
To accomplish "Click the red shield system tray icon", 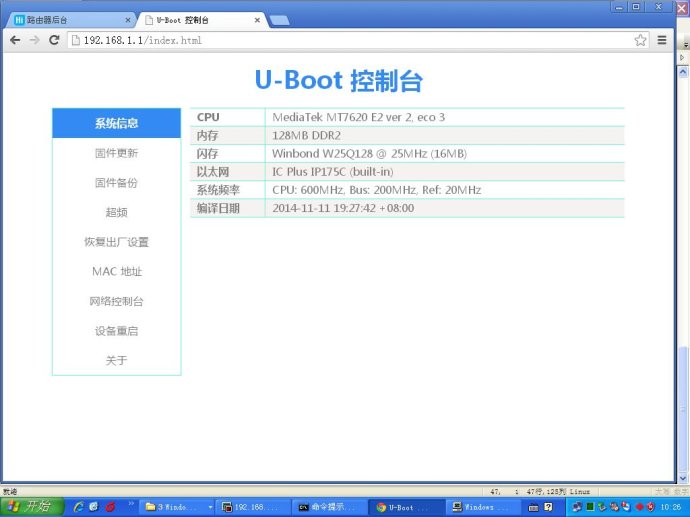I will [650, 507].
